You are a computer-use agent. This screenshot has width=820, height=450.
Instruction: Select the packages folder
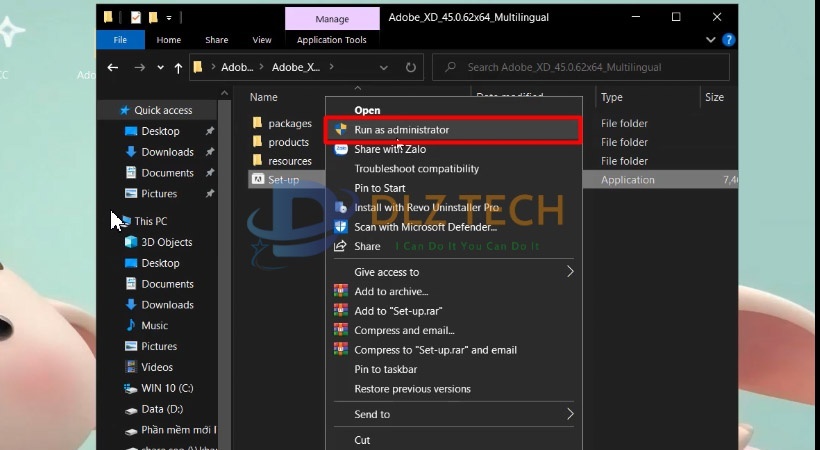[x=290, y=123]
